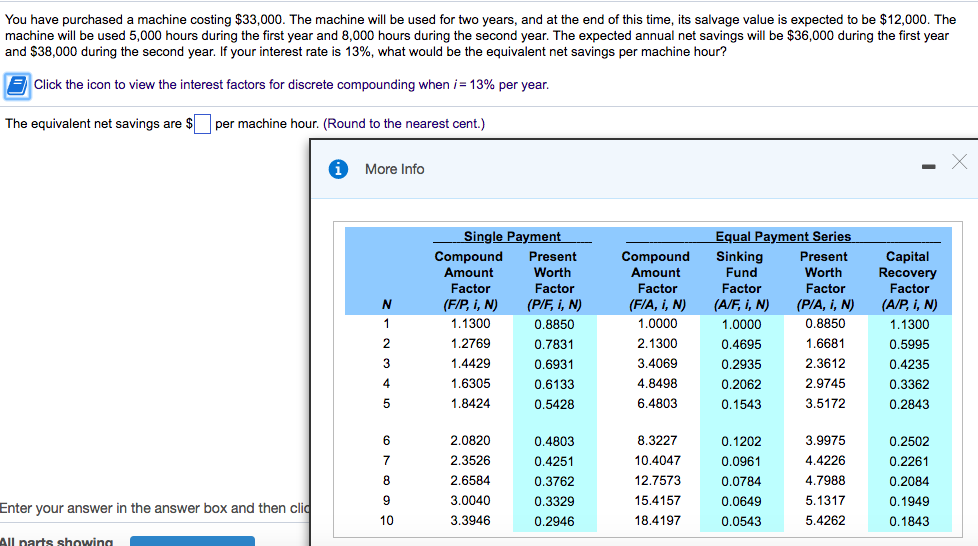Click value 2.3612 in row 3

pyautogui.click(x=825, y=364)
